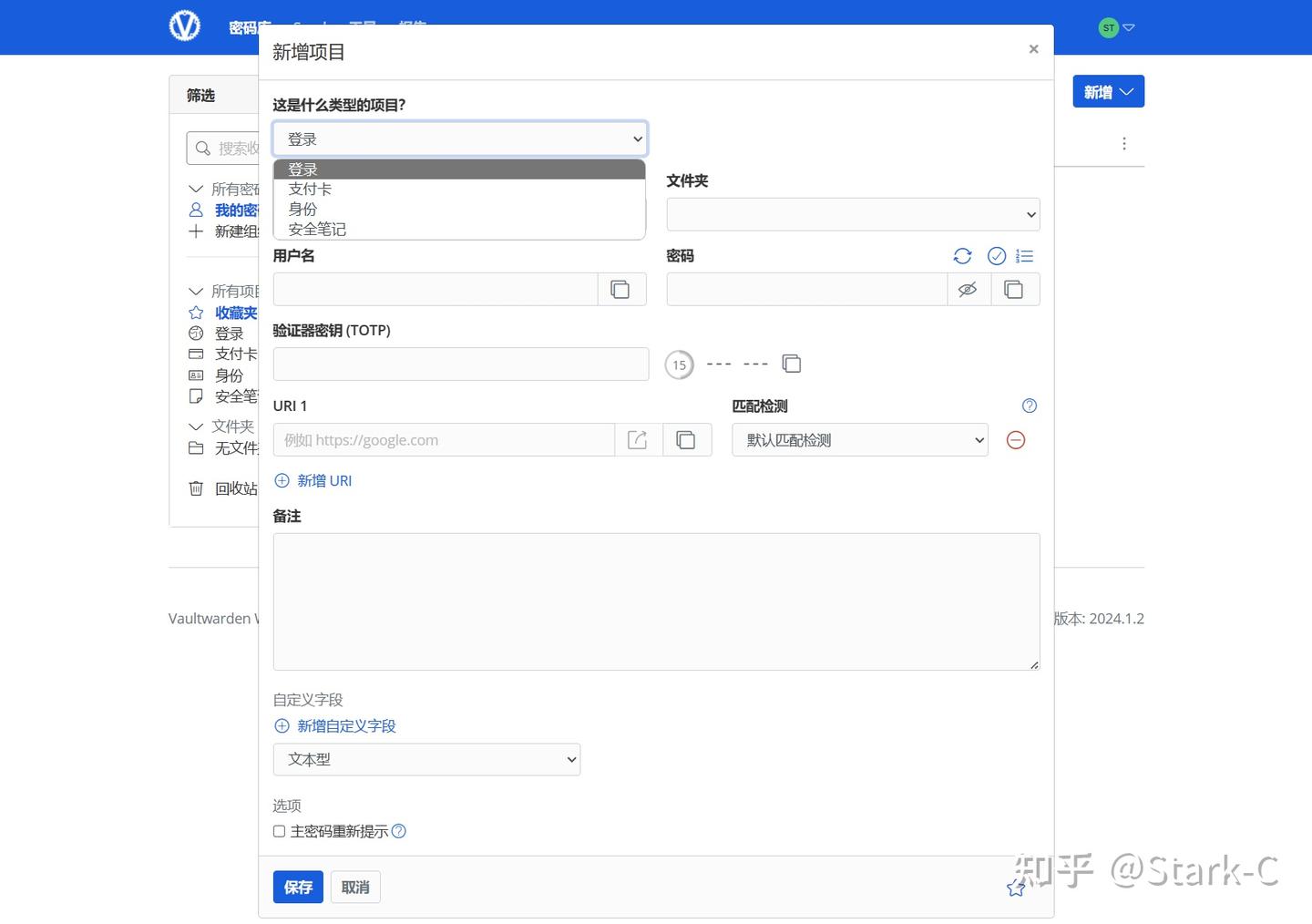The width and height of the screenshot is (1312, 924).
Task: Click the 支付卡 card icon in the sidebar
Action: click(x=196, y=354)
